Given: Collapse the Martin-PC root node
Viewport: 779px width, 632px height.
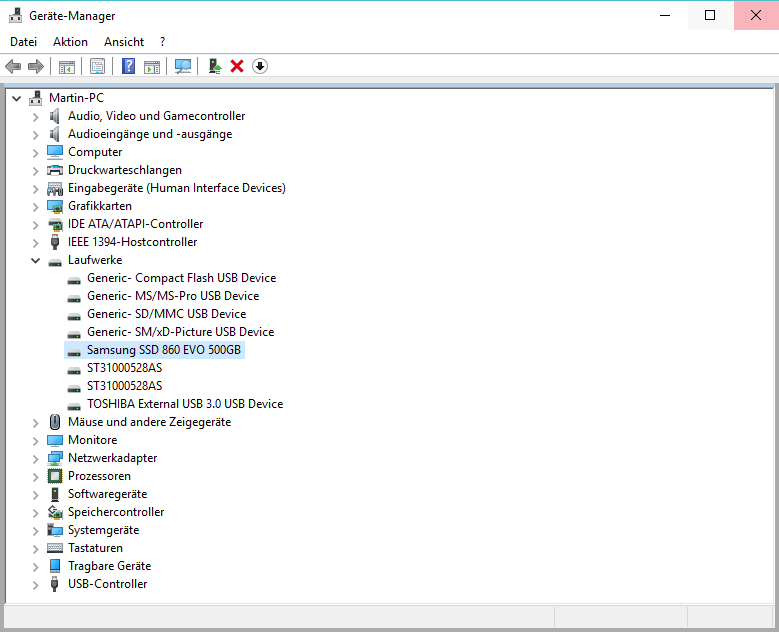Looking at the screenshot, I should click(x=16, y=98).
